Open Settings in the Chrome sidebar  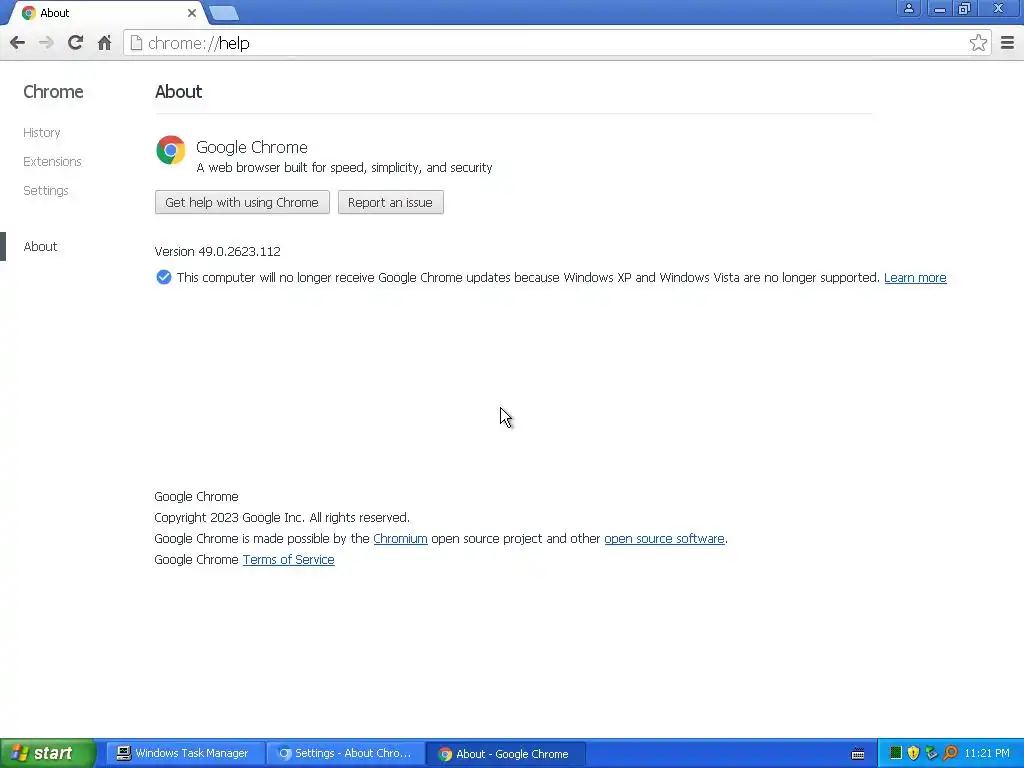pyautogui.click(x=46, y=191)
